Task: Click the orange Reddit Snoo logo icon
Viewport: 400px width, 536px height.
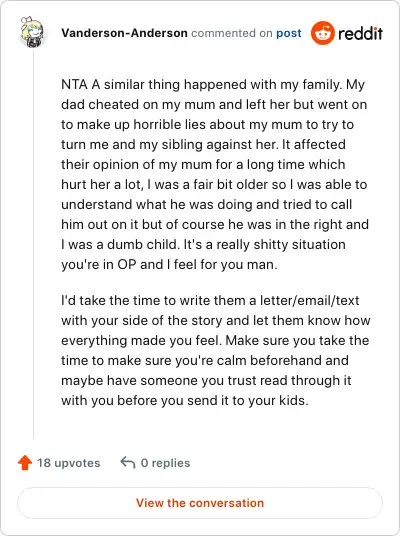Action: point(322,33)
